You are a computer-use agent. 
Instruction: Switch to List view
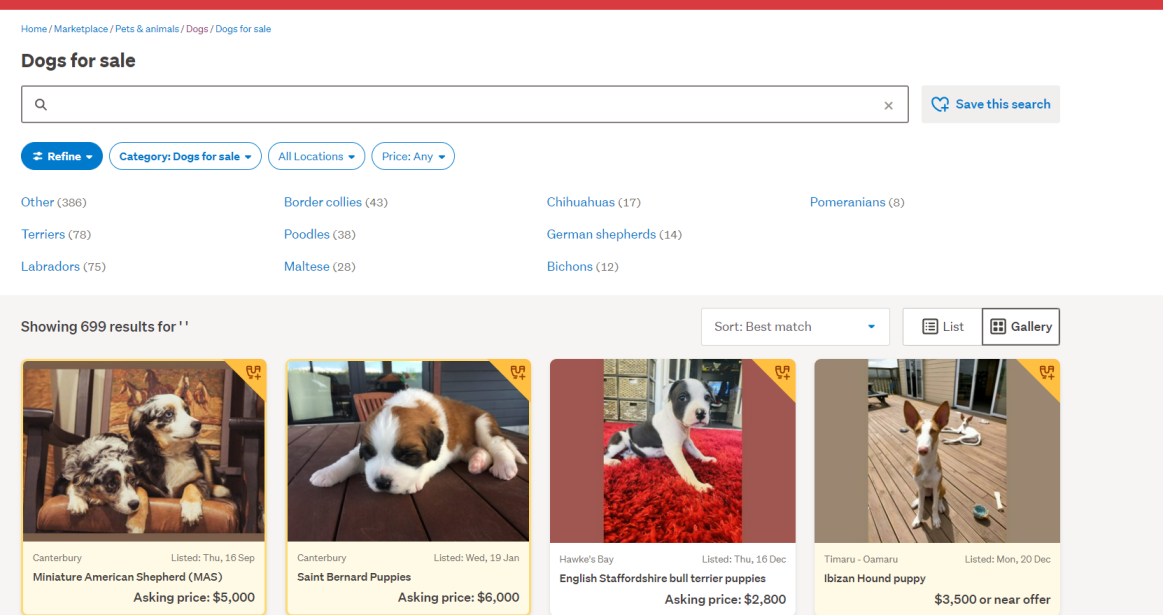(x=942, y=327)
